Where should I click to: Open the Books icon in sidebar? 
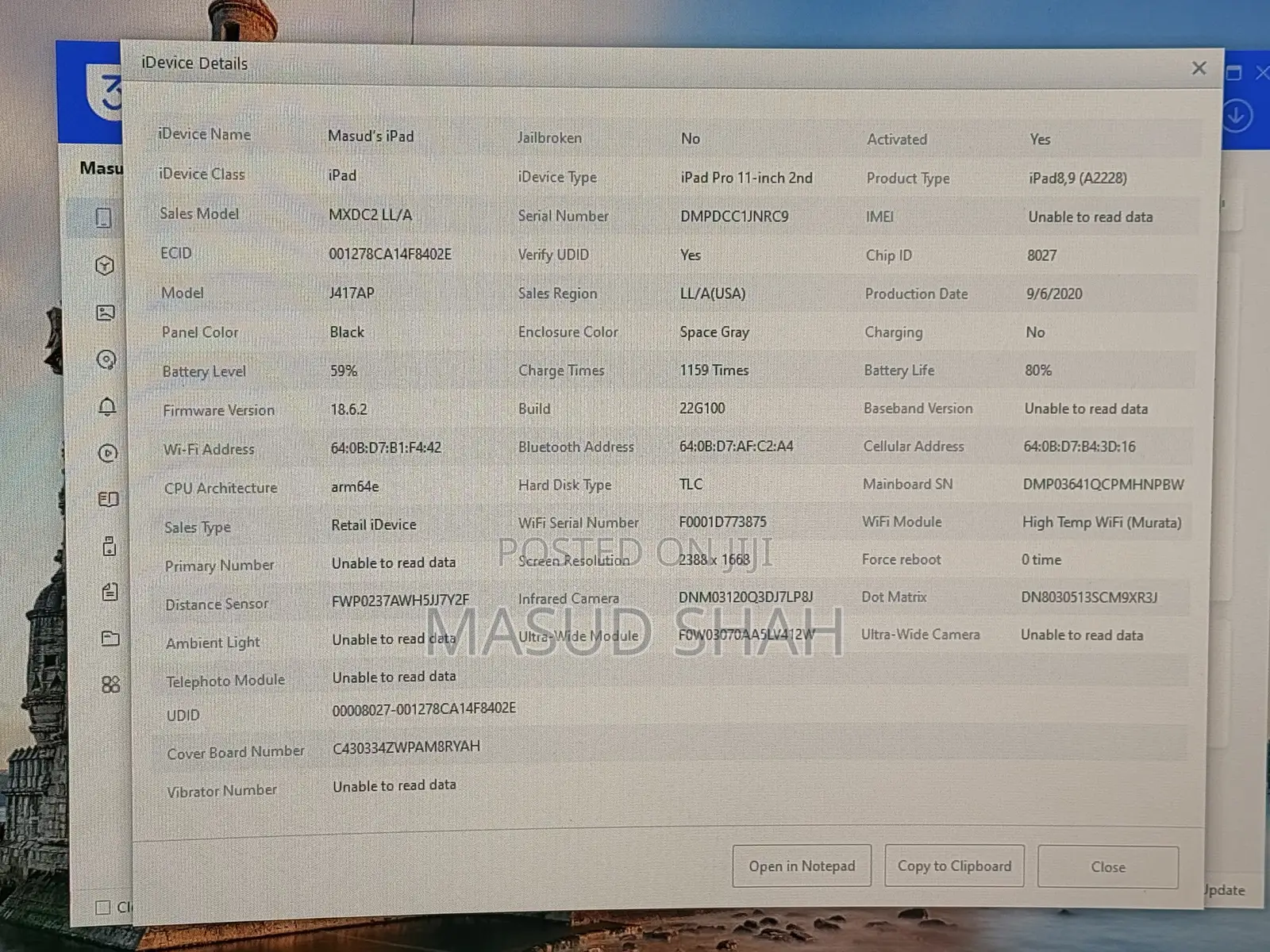click(108, 499)
